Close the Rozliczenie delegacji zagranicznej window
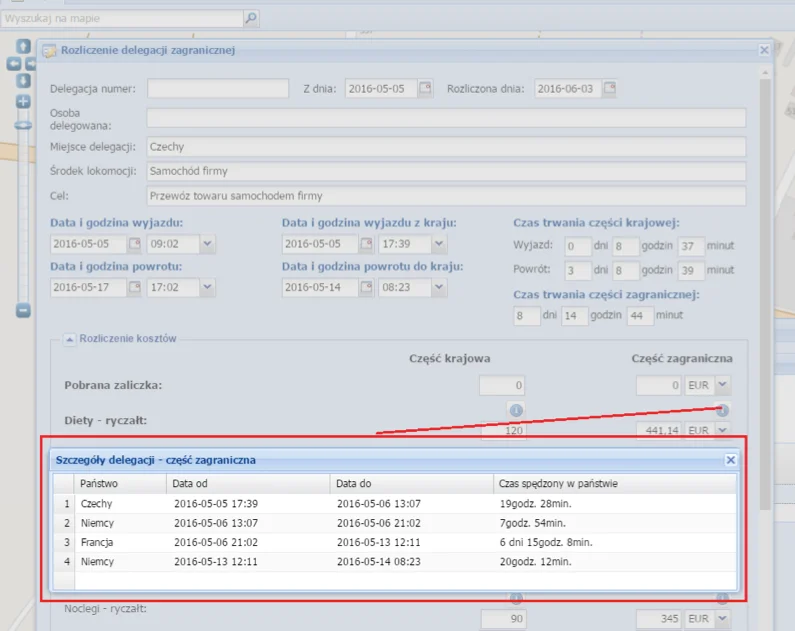795x631 pixels. coord(764,50)
